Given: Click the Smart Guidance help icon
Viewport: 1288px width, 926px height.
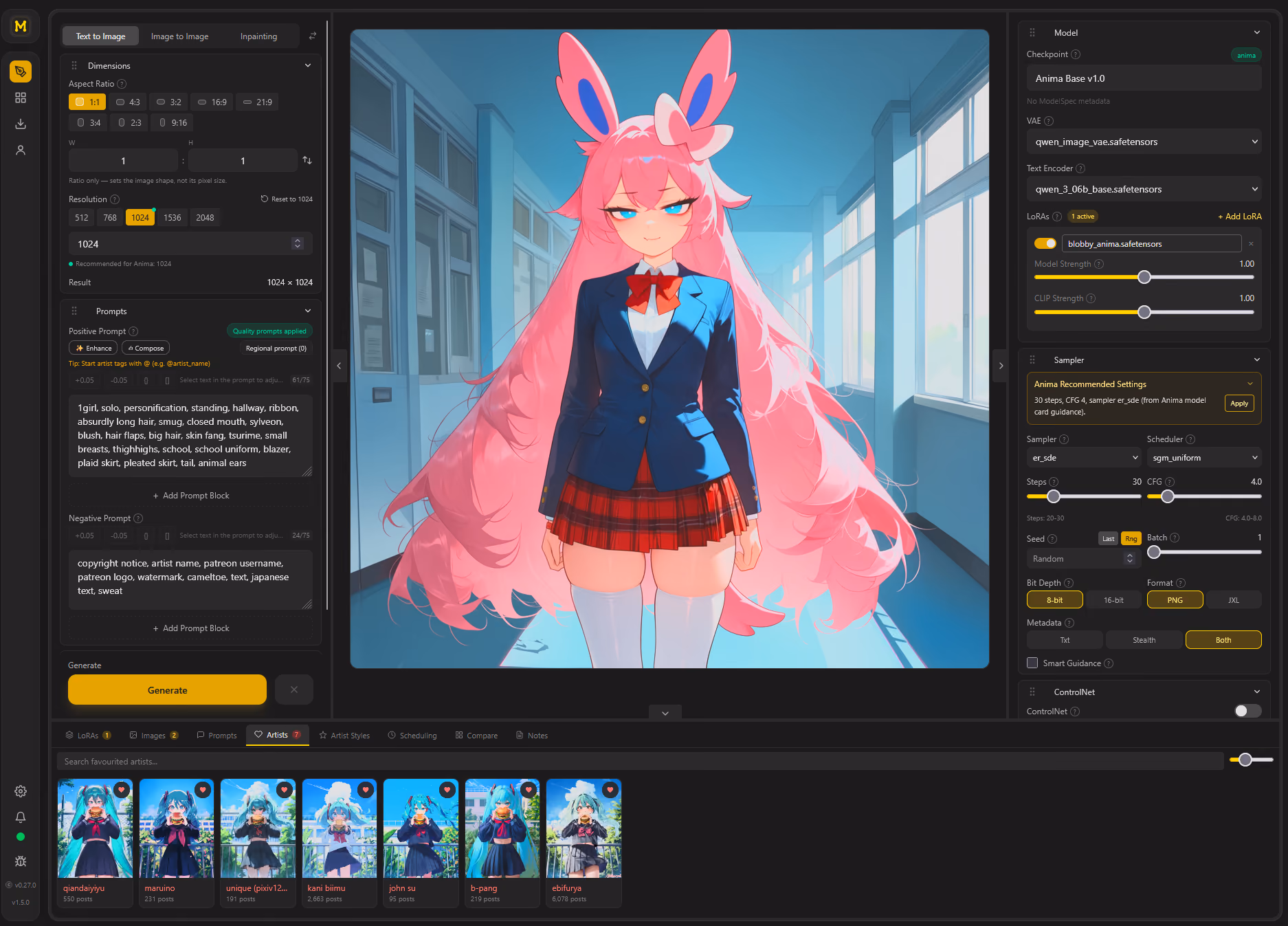Looking at the screenshot, I should [1109, 663].
